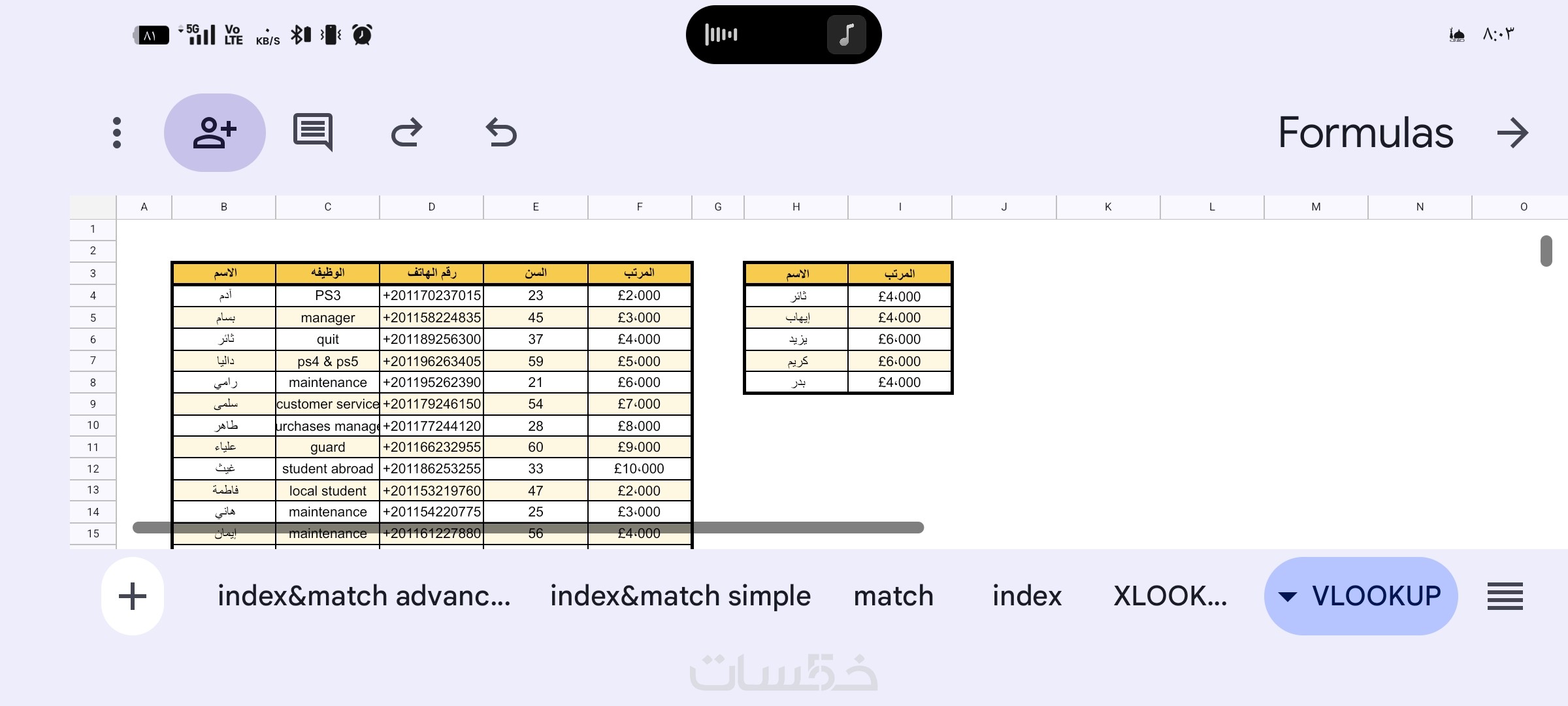Open the all-sheets list icon

point(1505,596)
